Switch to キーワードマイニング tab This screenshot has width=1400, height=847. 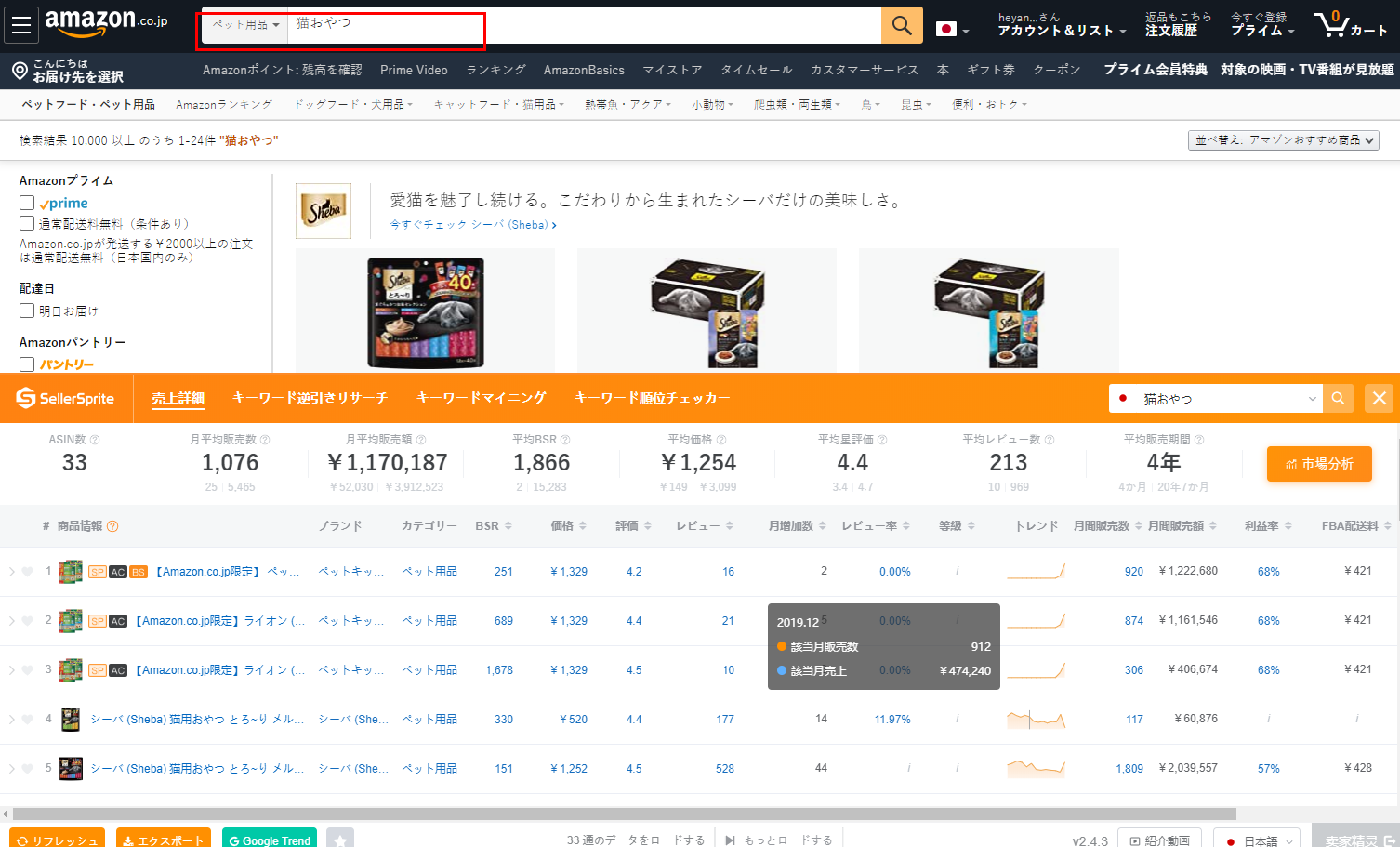pyautogui.click(x=482, y=398)
